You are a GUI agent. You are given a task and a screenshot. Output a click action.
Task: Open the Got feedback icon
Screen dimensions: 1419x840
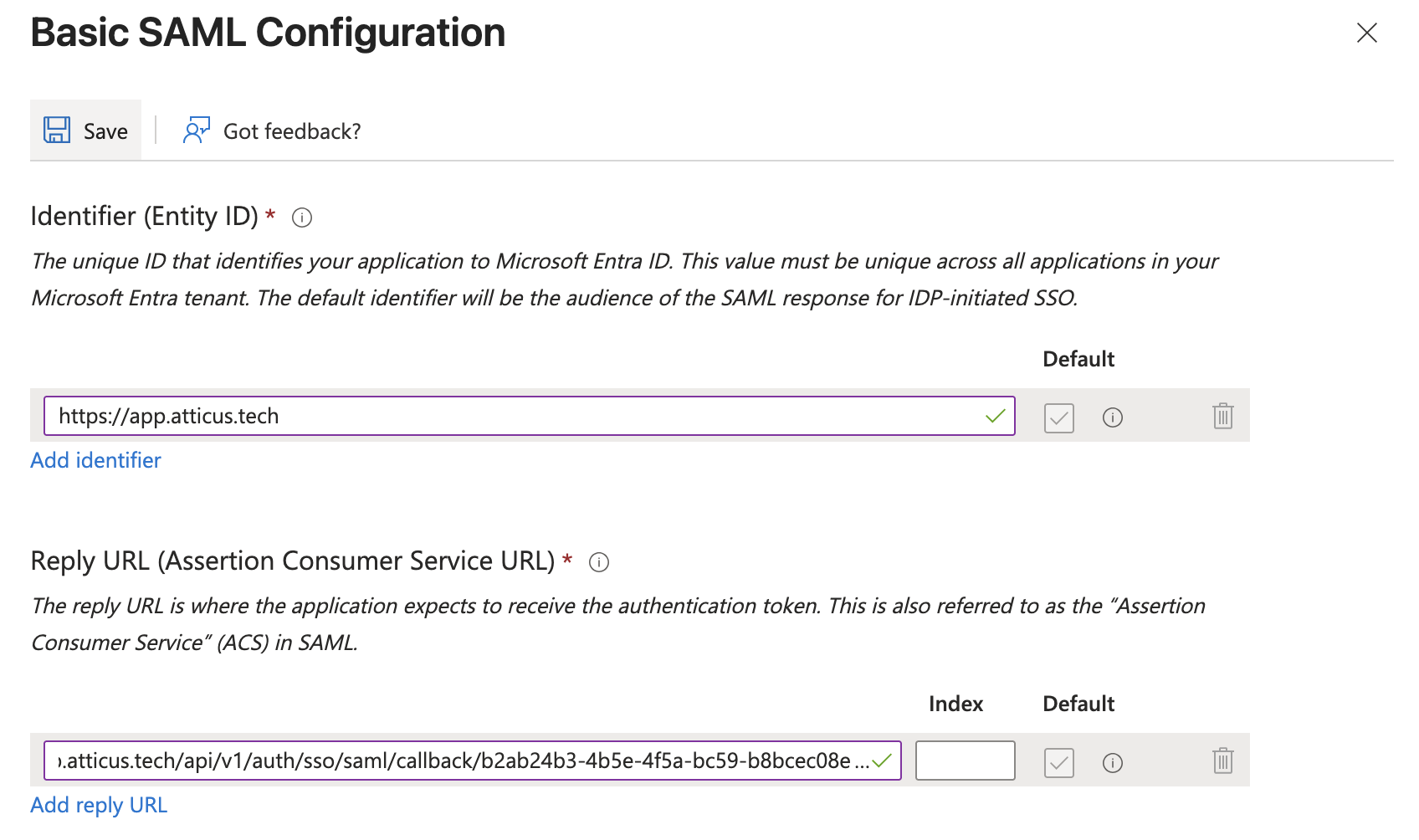[x=196, y=130]
